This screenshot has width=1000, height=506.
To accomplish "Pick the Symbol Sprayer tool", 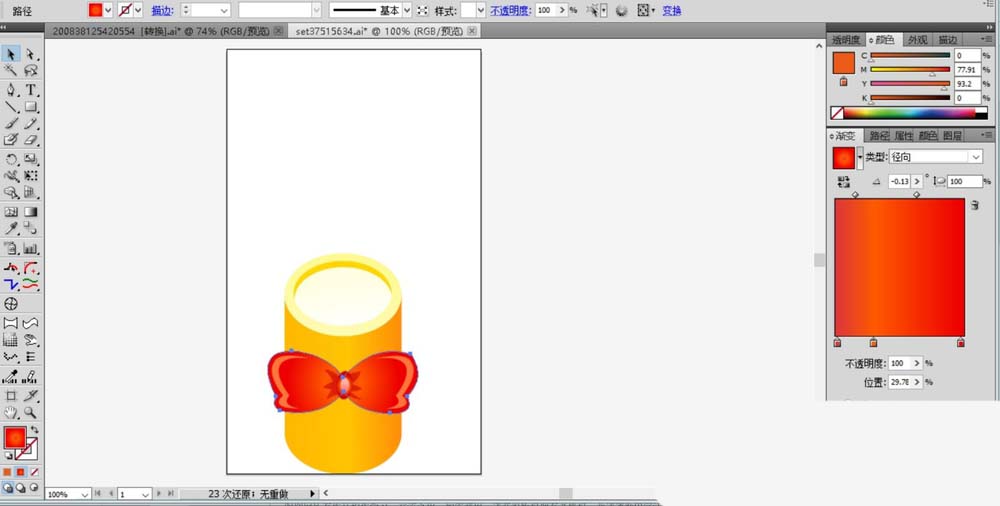I will [11, 248].
